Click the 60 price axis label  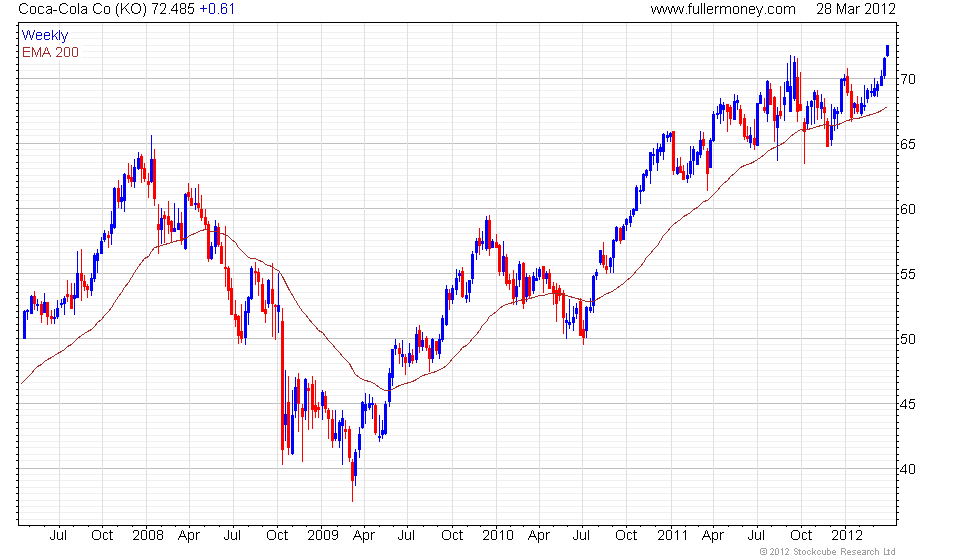coord(908,209)
